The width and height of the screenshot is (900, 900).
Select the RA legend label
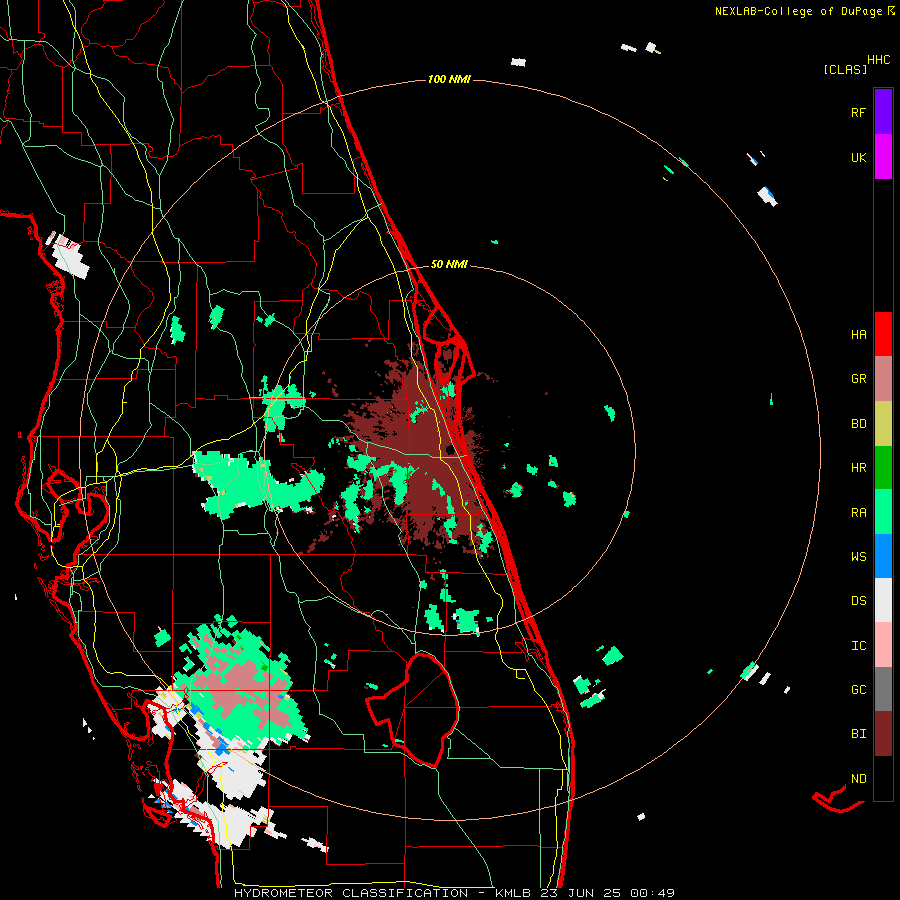click(858, 512)
